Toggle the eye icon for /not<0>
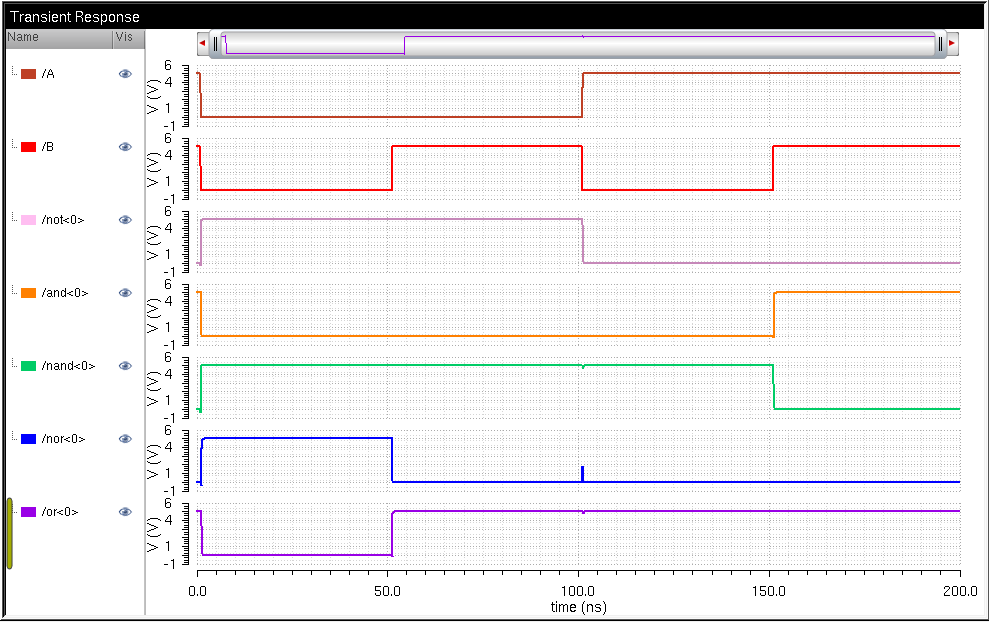 coord(125,220)
